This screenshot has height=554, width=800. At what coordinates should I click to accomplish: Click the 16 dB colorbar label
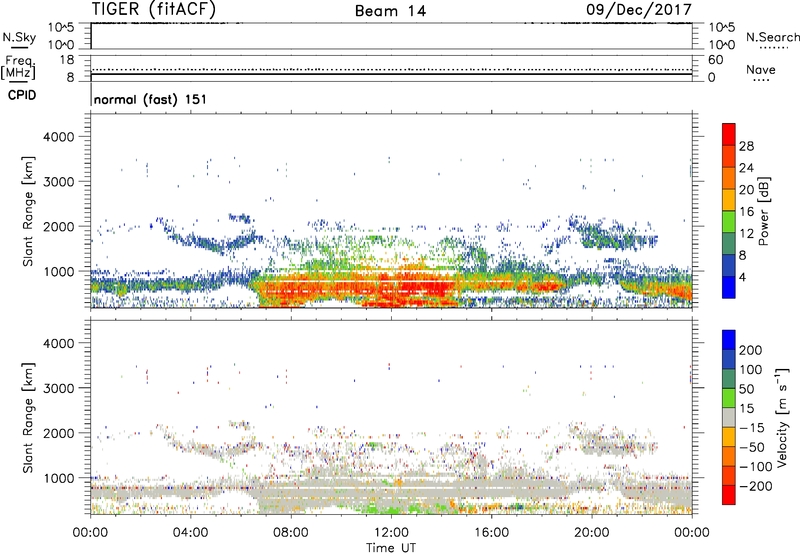[x=746, y=212]
